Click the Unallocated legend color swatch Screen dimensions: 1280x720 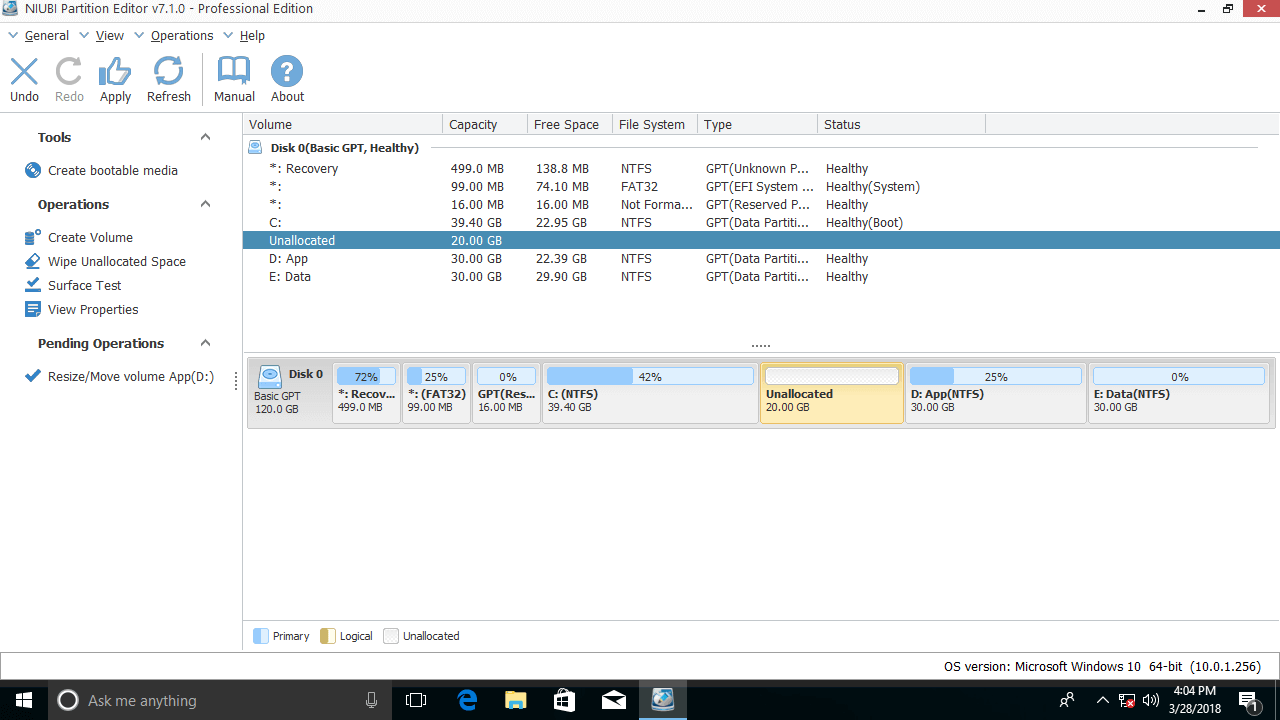[391, 636]
